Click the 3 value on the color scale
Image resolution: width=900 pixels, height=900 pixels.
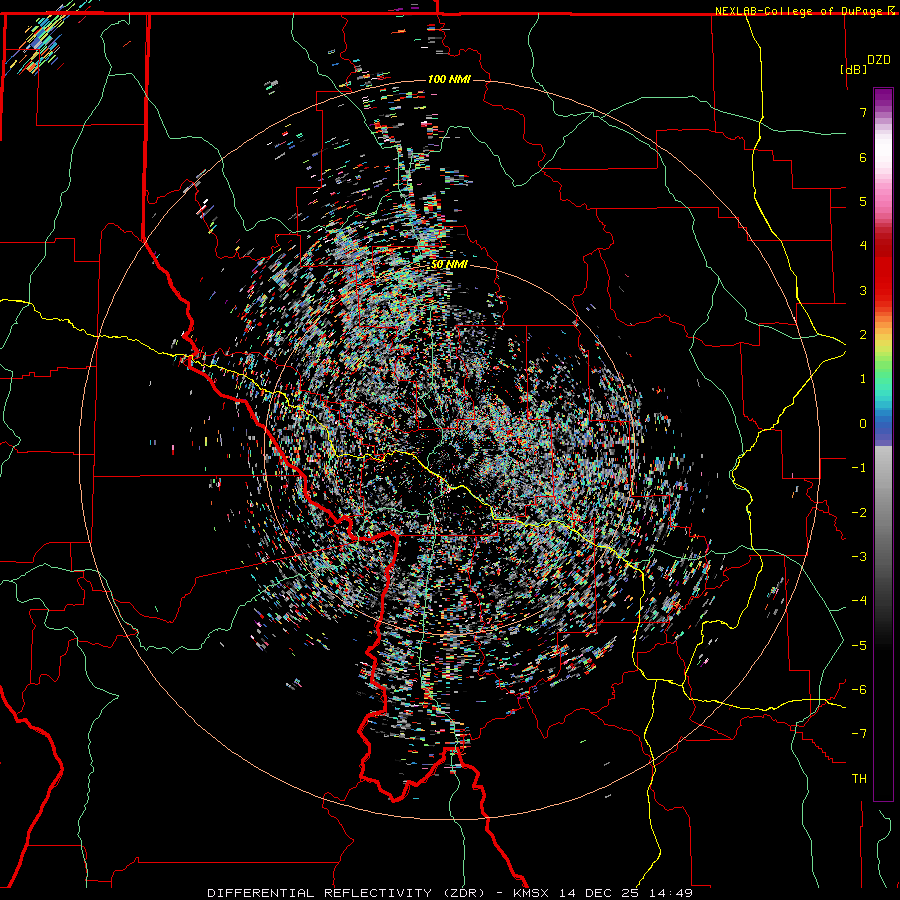[x=863, y=290]
